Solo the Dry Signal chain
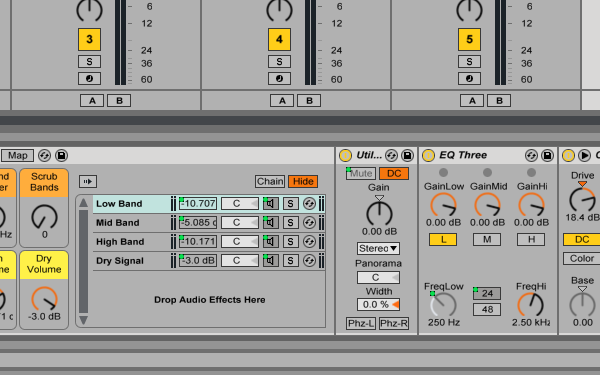The height and width of the screenshot is (375, 600). point(290,261)
